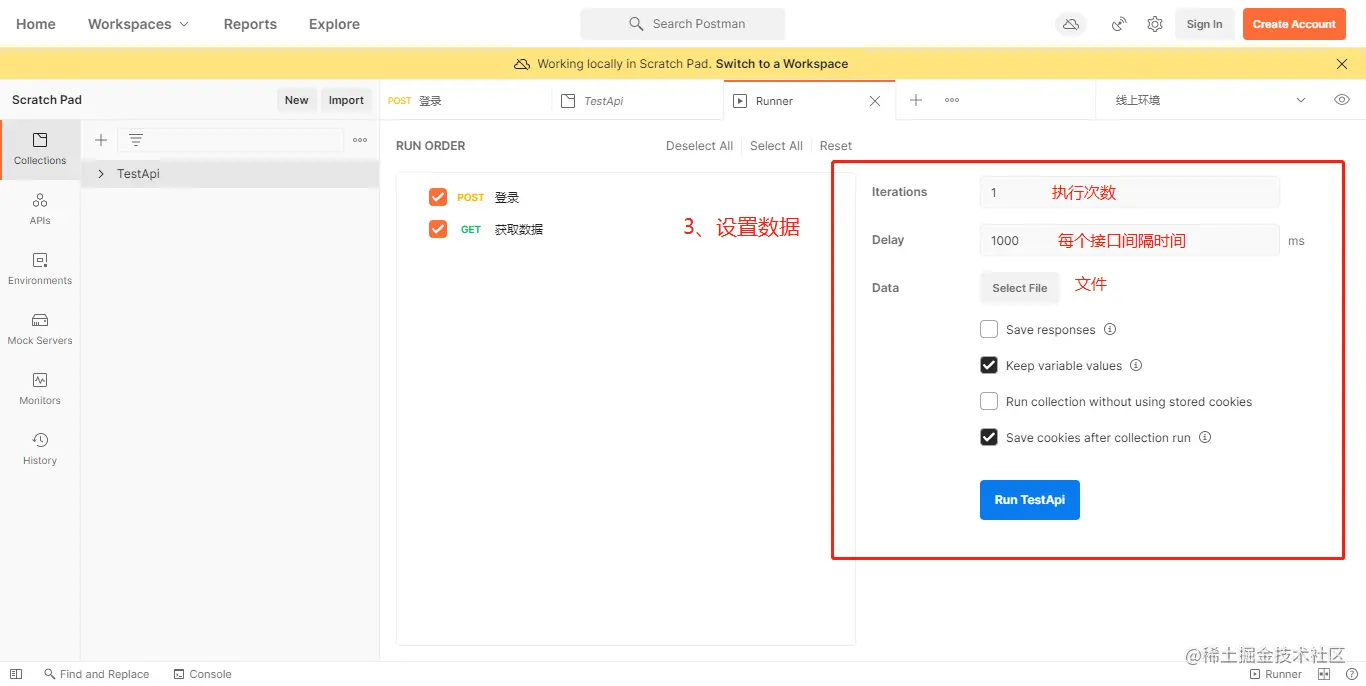The width and height of the screenshot is (1366, 686).
Task: Open Runner from the status bar
Action: 1276,674
